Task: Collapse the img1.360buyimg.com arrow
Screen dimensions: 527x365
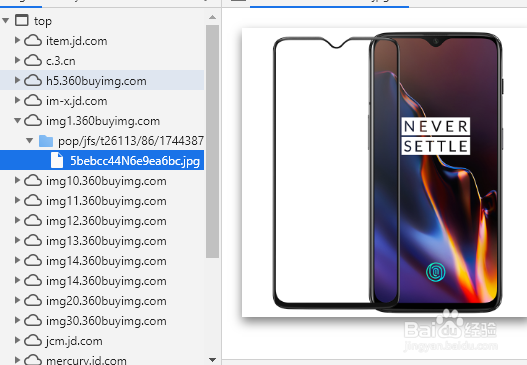Action: coord(17,120)
